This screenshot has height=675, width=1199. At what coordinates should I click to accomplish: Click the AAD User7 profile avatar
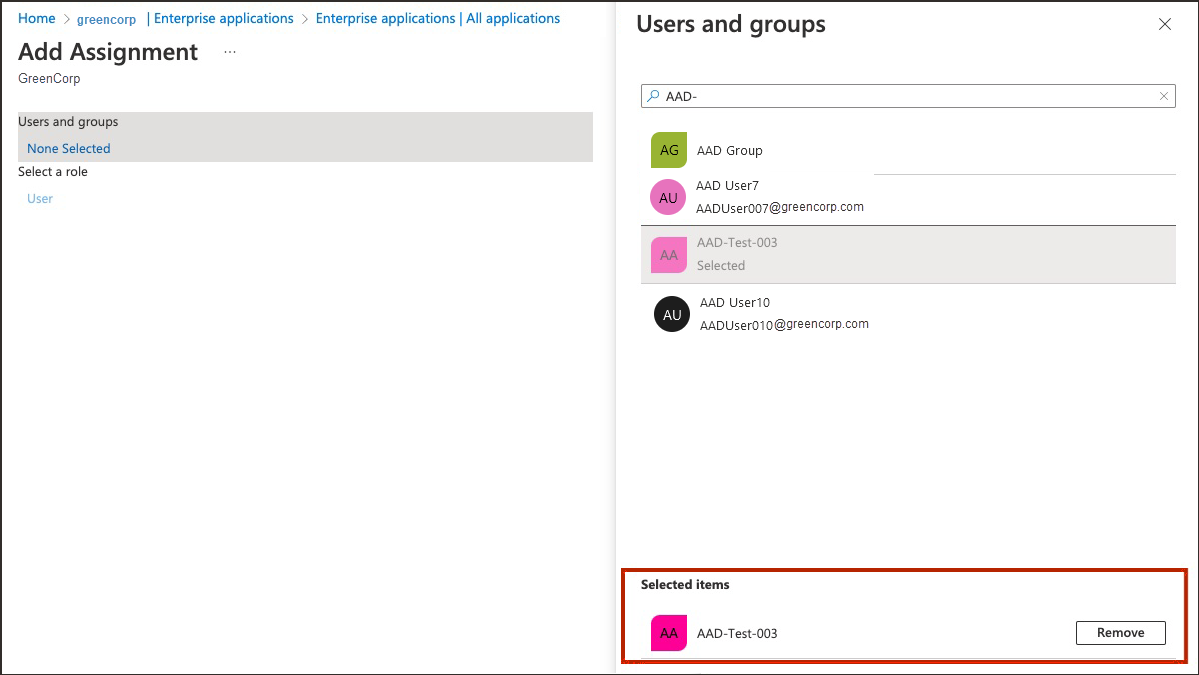pyautogui.click(x=668, y=197)
